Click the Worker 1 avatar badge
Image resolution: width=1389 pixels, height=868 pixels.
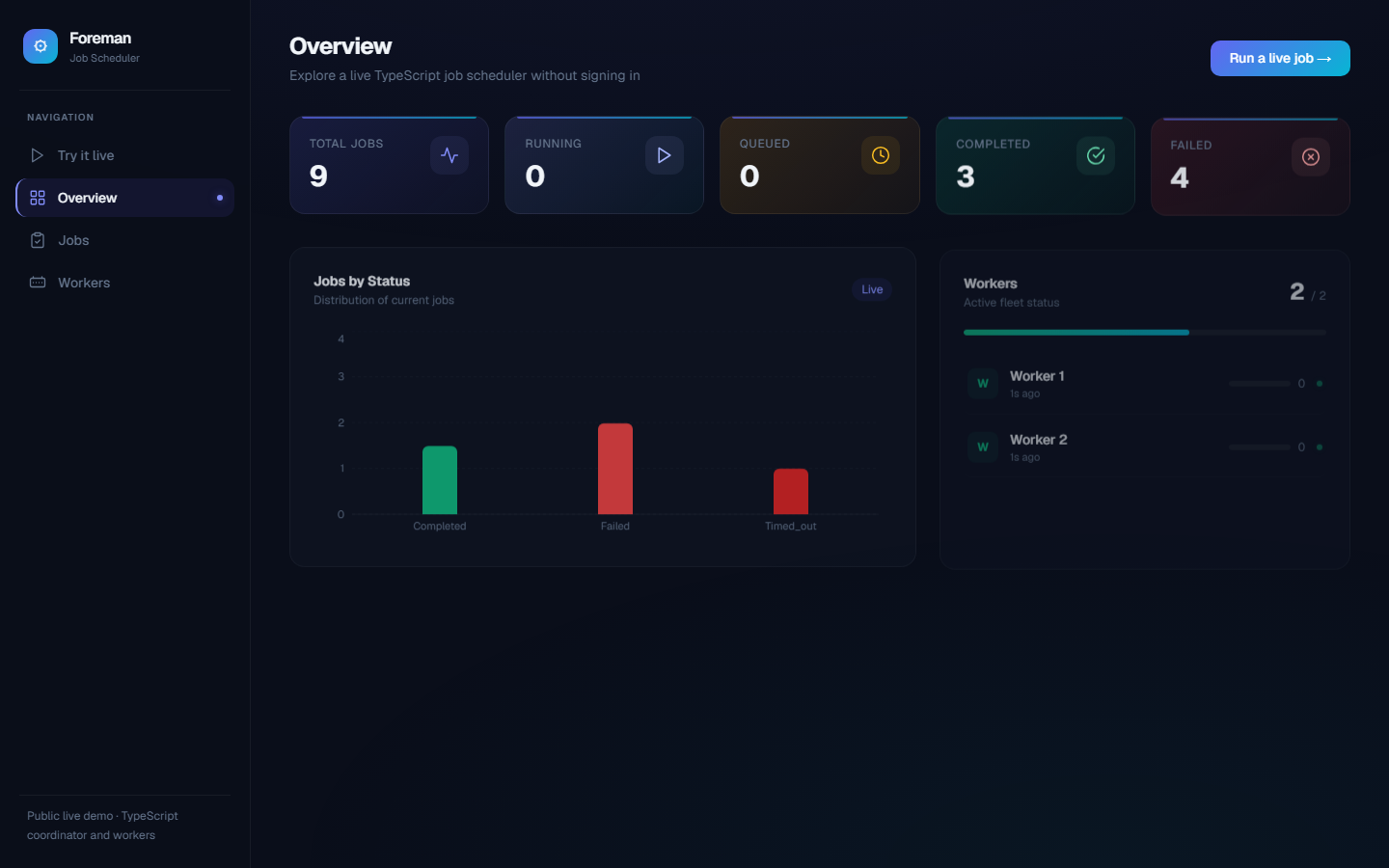click(x=983, y=384)
